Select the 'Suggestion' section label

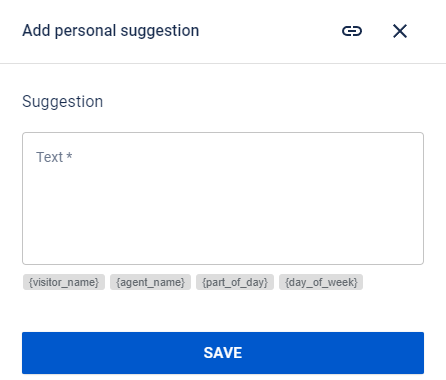(63, 101)
